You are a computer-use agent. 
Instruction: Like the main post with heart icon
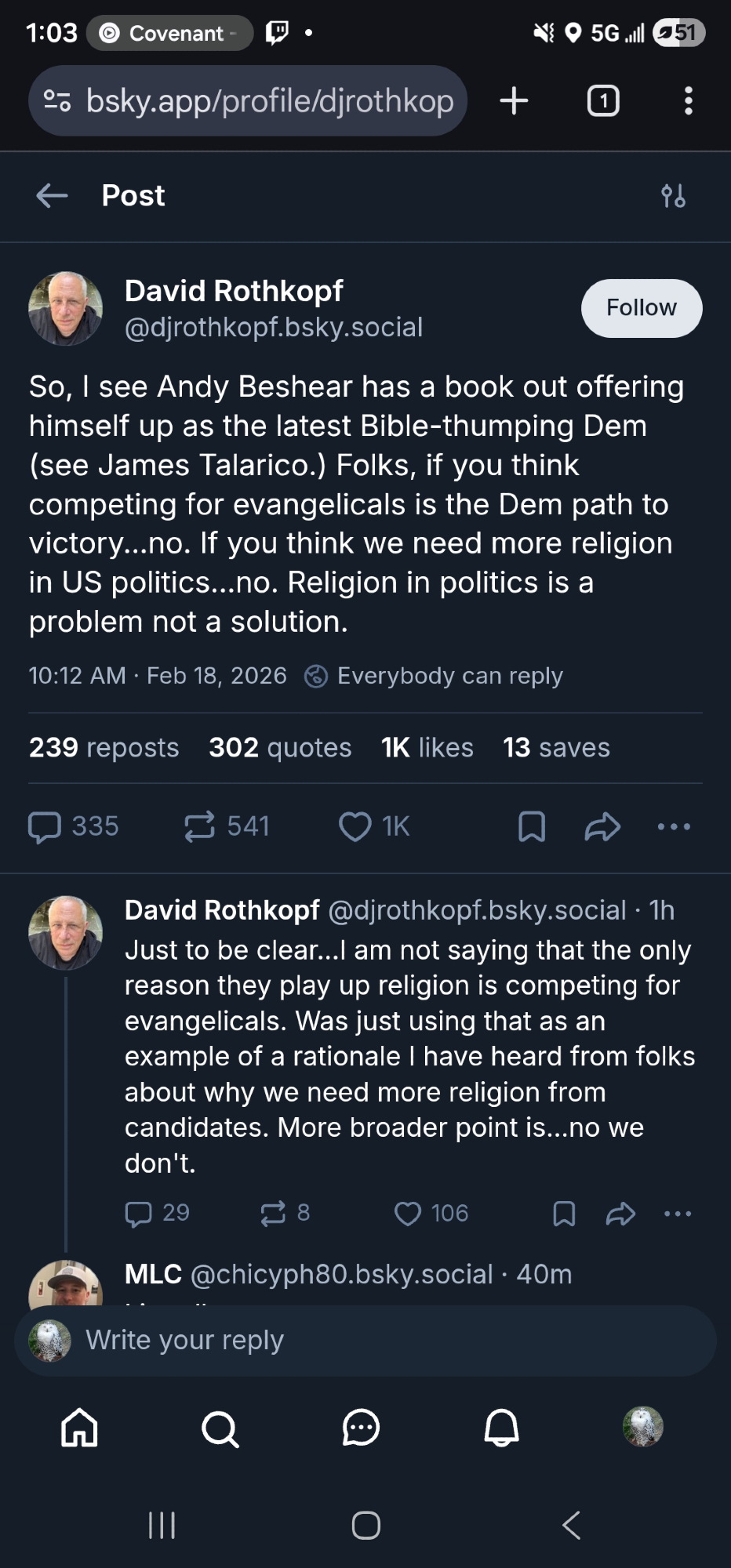pos(355,826)
